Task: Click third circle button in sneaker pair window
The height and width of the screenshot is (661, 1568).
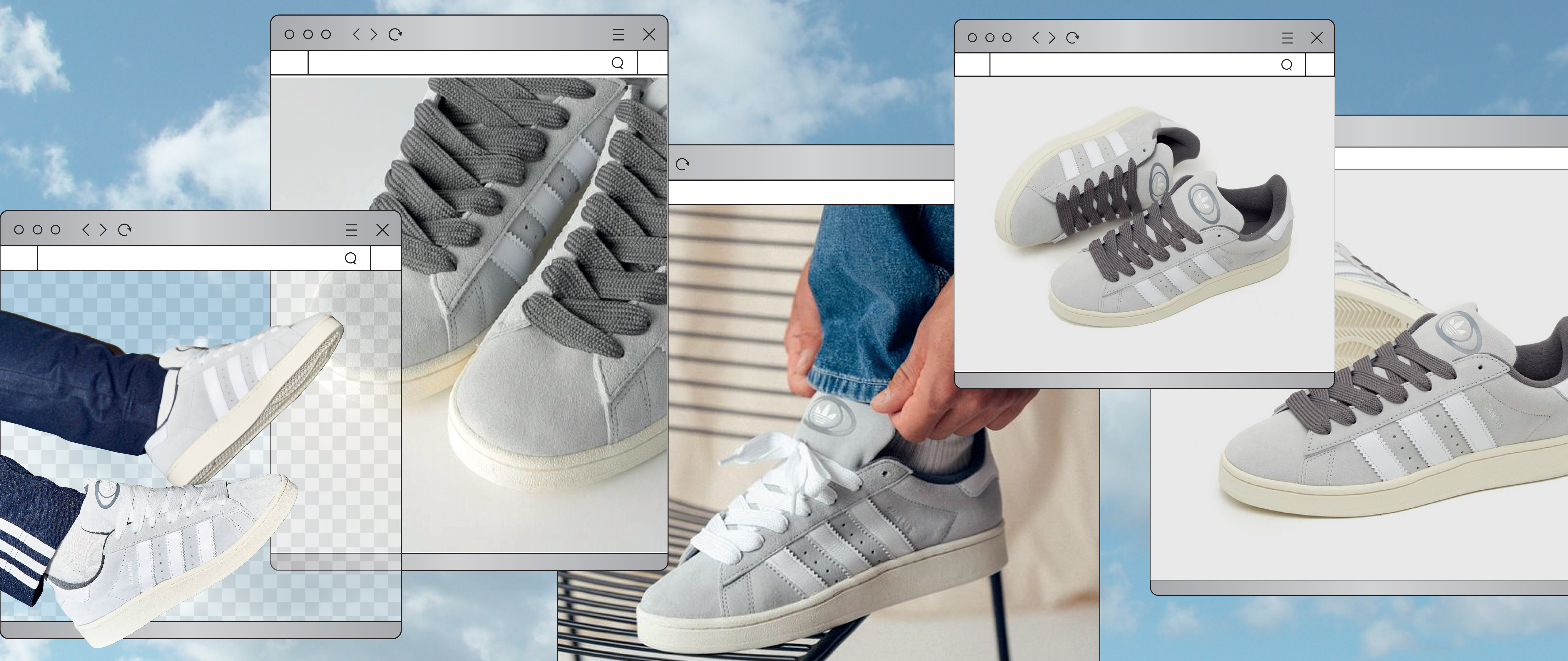Action: point(1007,38)
